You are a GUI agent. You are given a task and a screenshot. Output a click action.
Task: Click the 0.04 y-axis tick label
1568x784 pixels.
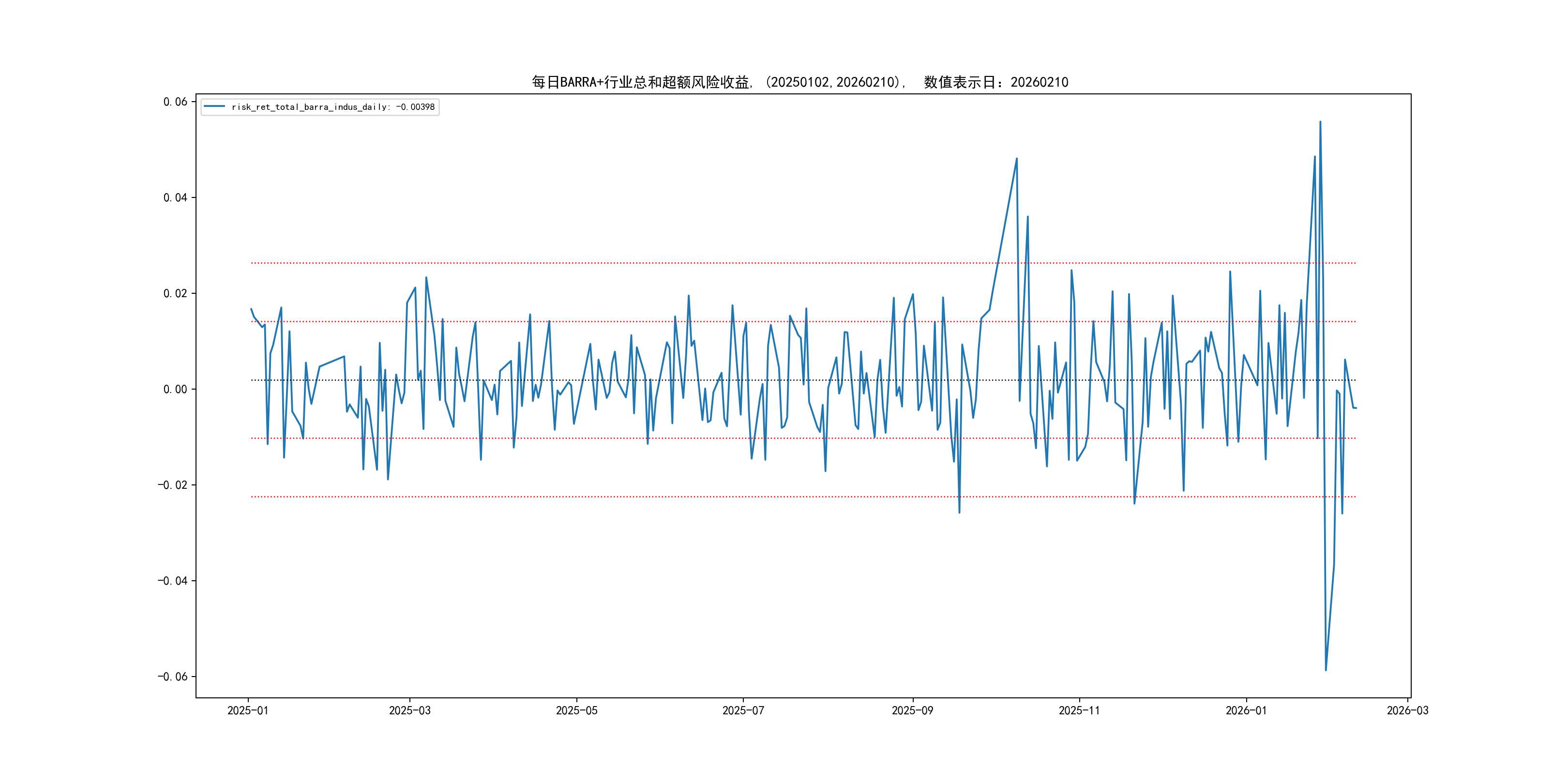pyautogui.click(x=175, y=197)
